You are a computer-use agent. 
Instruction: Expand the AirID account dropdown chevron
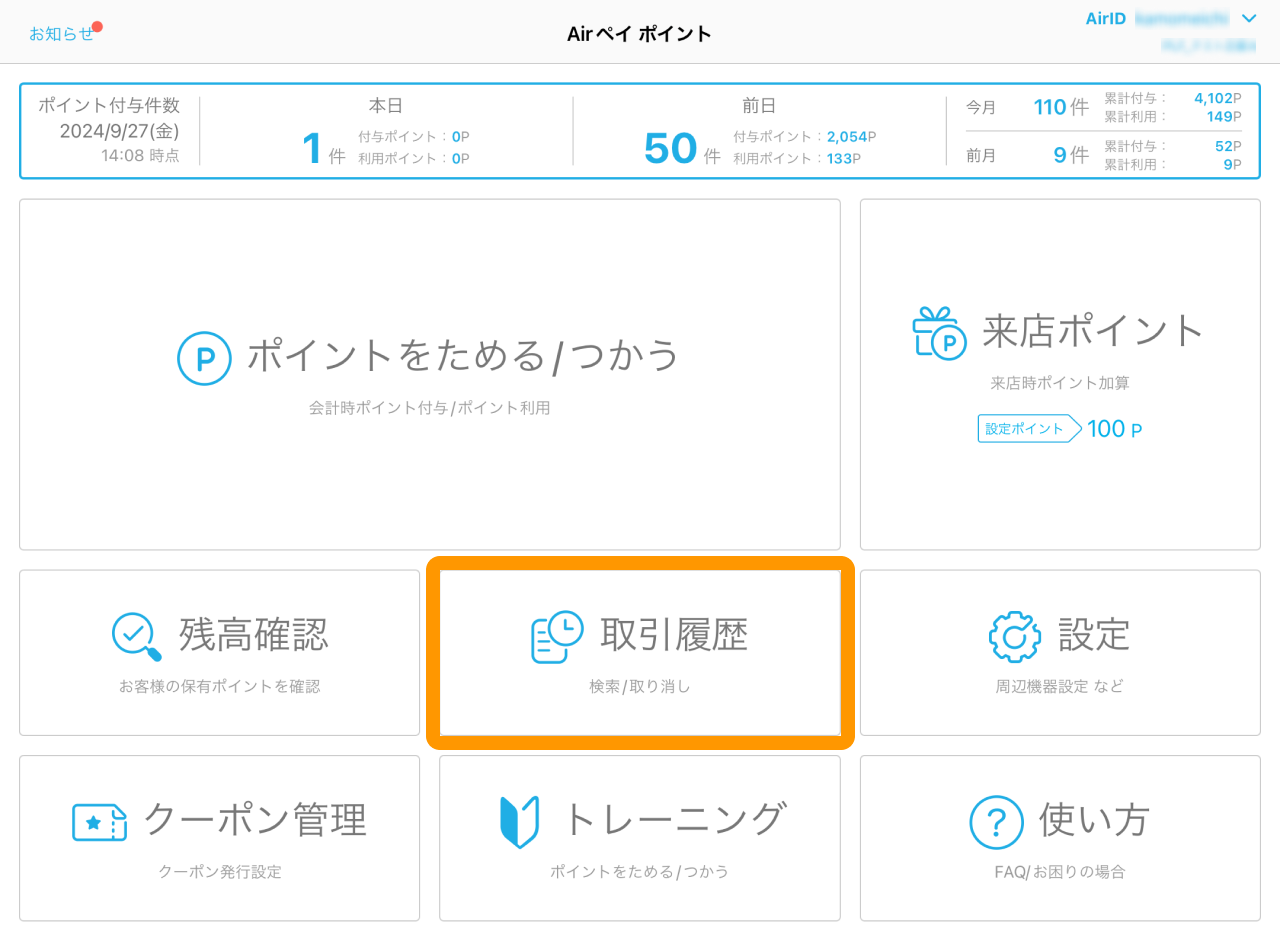click(x=1248, y=18)
